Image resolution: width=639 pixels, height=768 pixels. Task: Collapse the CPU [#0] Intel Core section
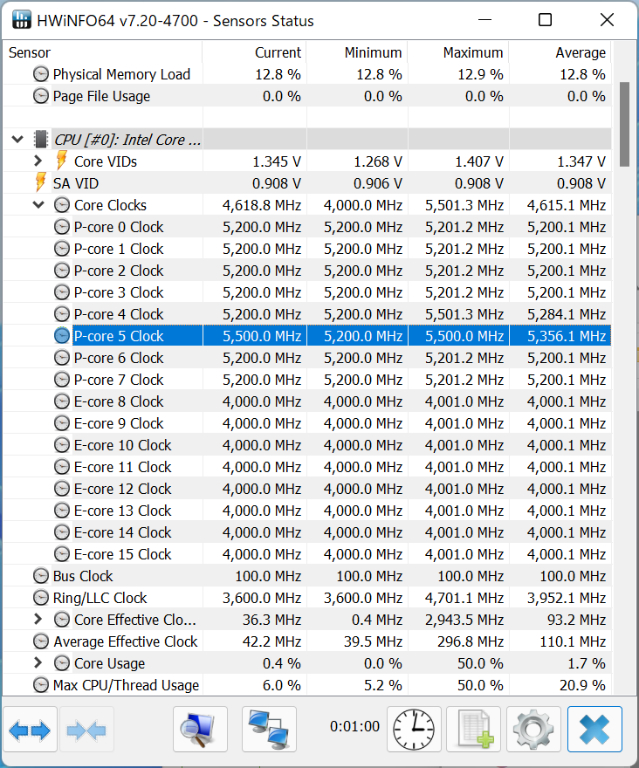(17, 140)
